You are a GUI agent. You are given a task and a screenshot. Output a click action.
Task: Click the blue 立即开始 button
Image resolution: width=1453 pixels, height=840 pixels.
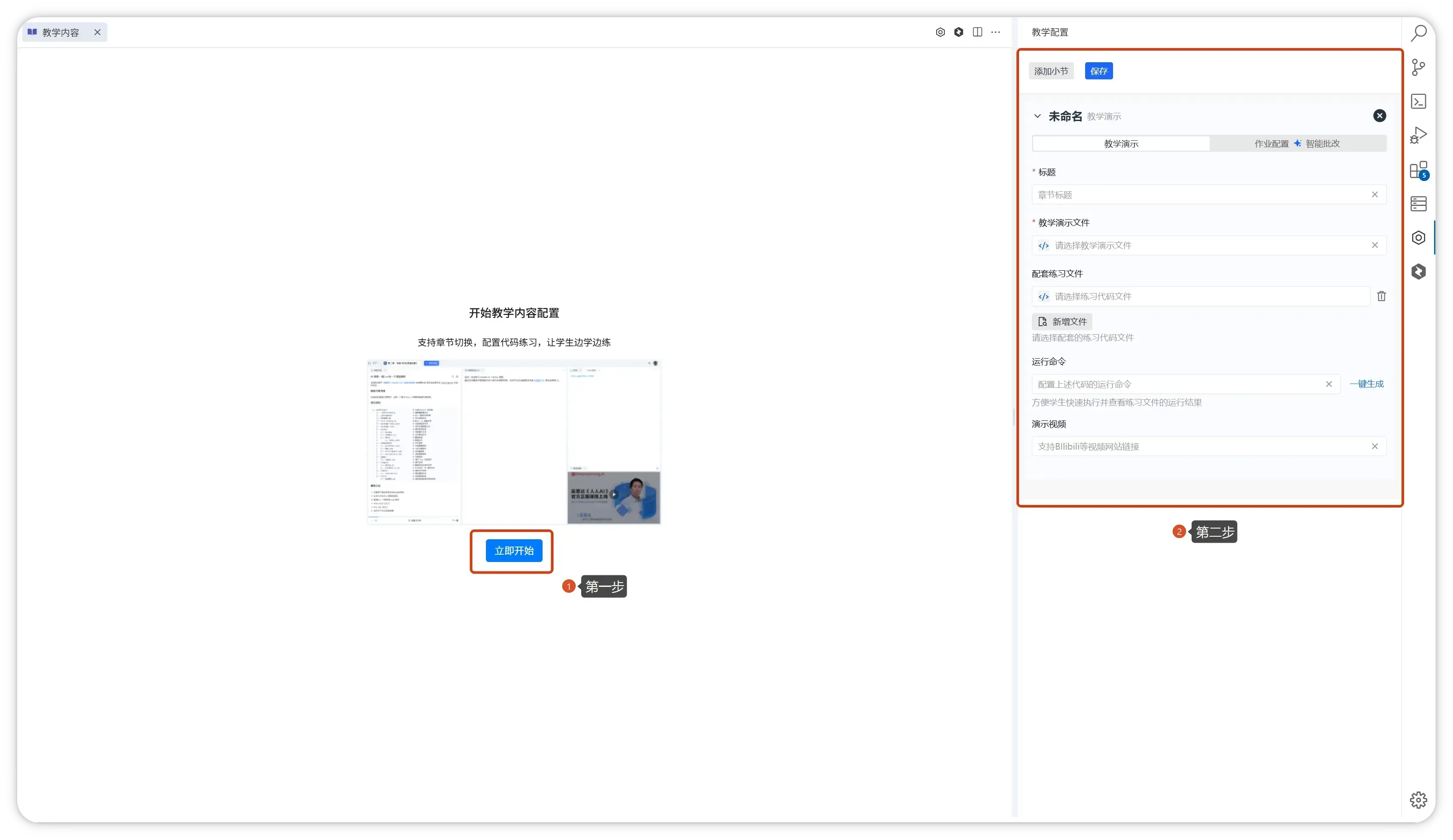pyautogui.click(x=514, y=551)
